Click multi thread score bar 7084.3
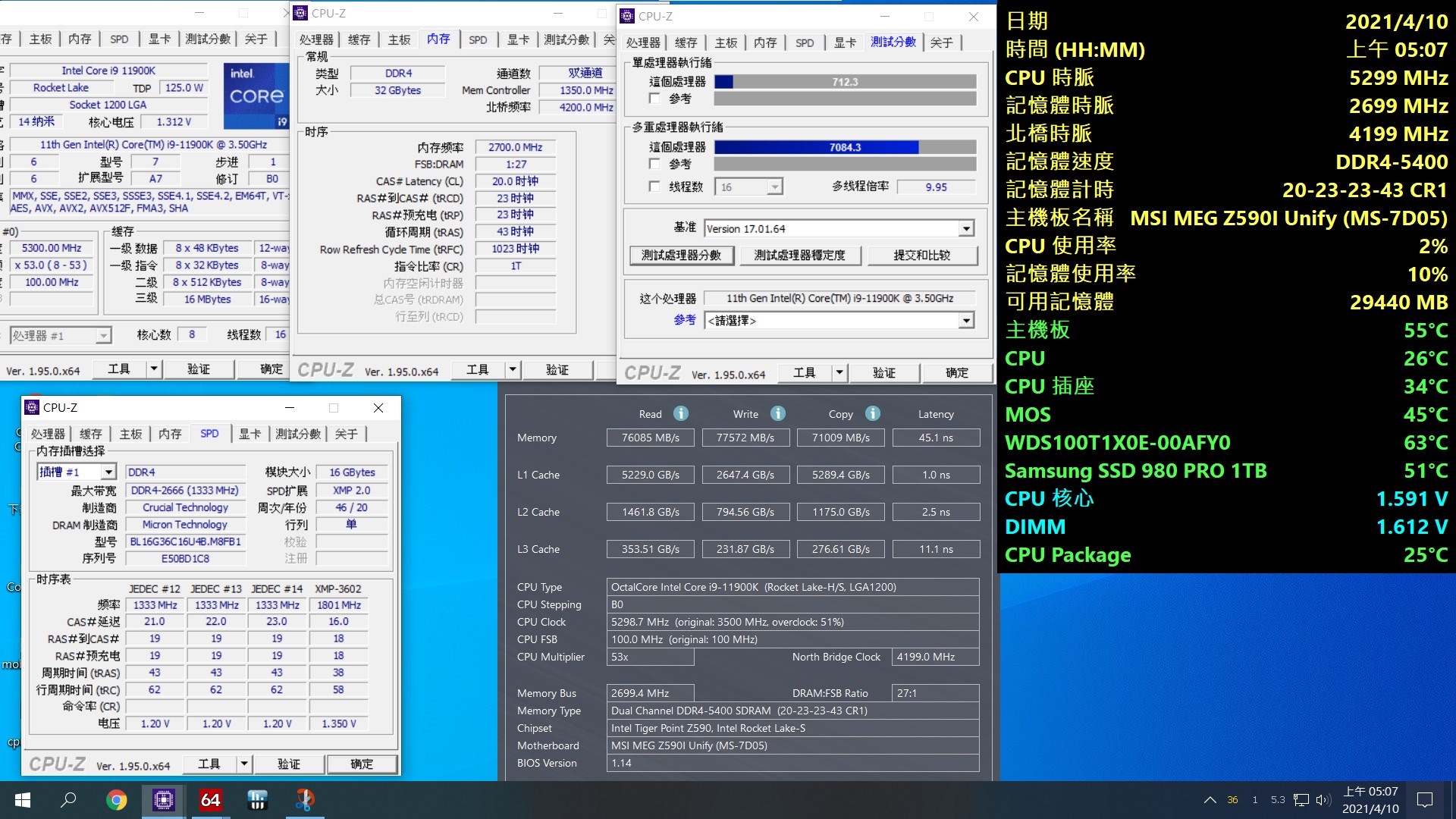The width and height of the screenshot is (1456, 819). pos(845,147)
